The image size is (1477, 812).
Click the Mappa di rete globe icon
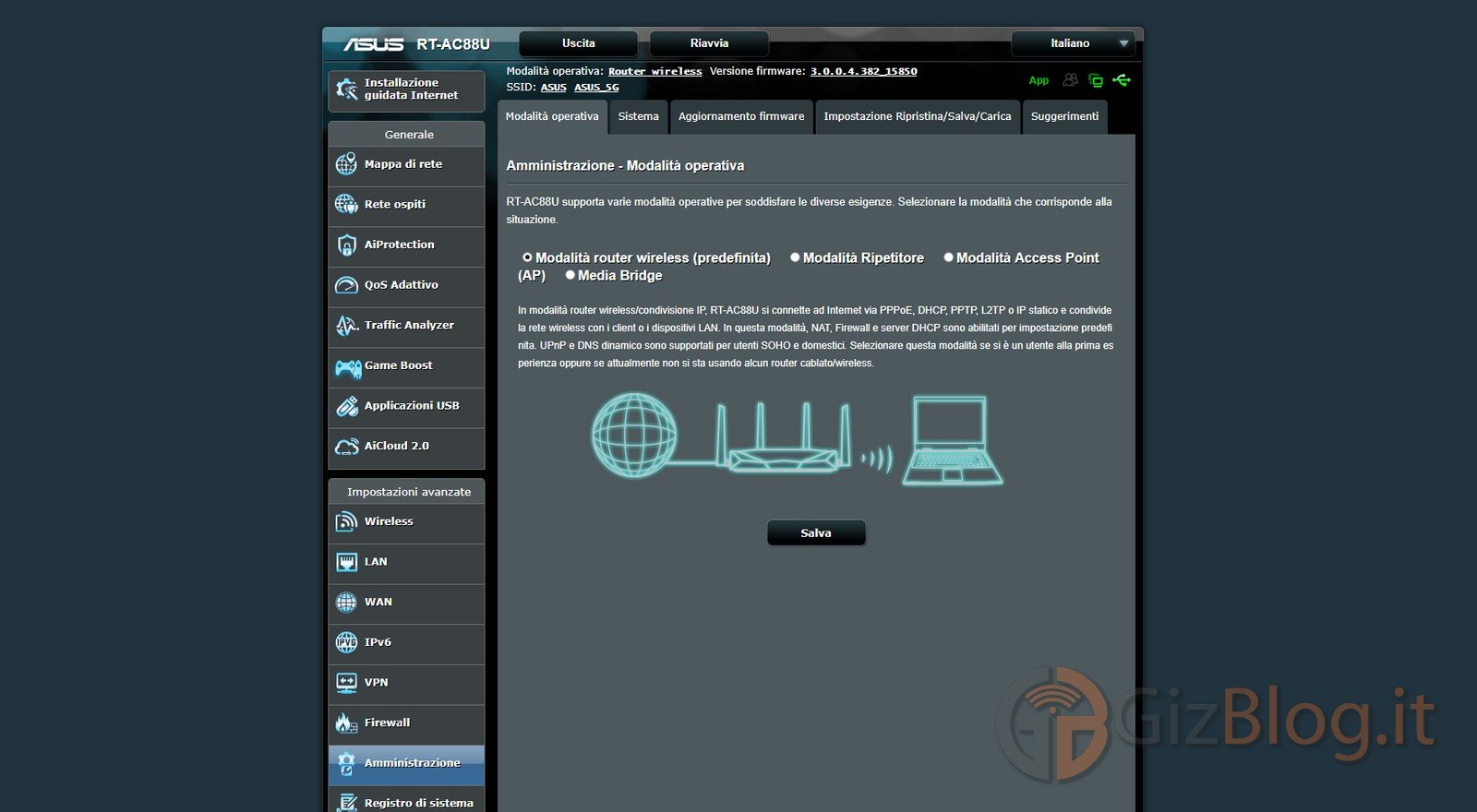coord(346,164)
